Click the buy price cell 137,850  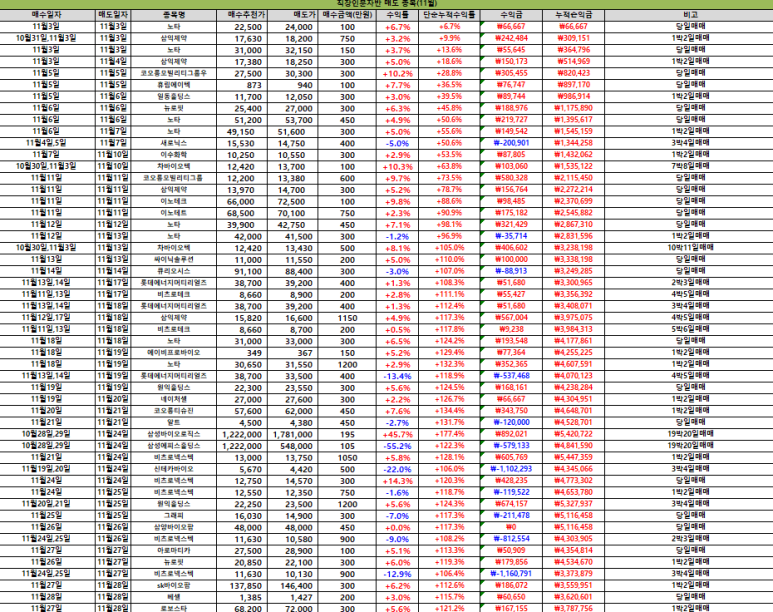[242, 585]
